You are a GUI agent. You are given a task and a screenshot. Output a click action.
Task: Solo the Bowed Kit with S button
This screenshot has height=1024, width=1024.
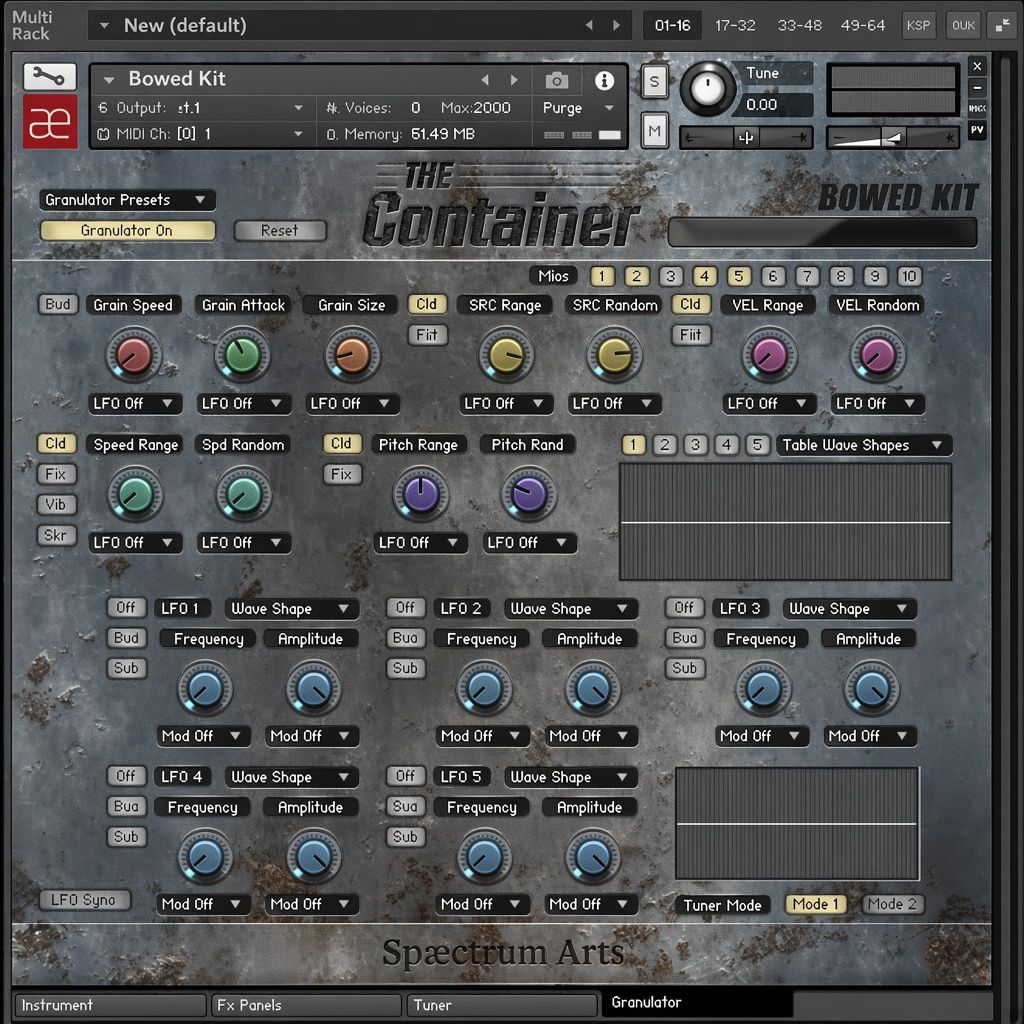pyautogui.click(x=654, y=82)
